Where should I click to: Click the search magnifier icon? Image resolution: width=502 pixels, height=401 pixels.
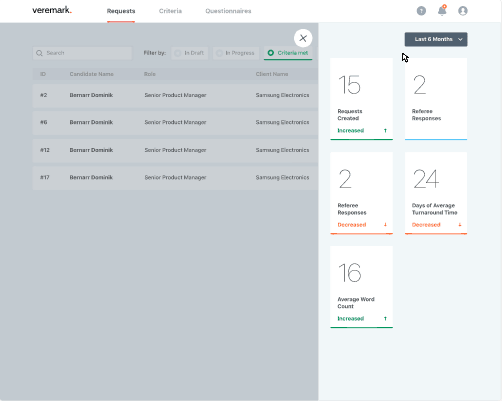pyautogui.click(x=39, y=53)
